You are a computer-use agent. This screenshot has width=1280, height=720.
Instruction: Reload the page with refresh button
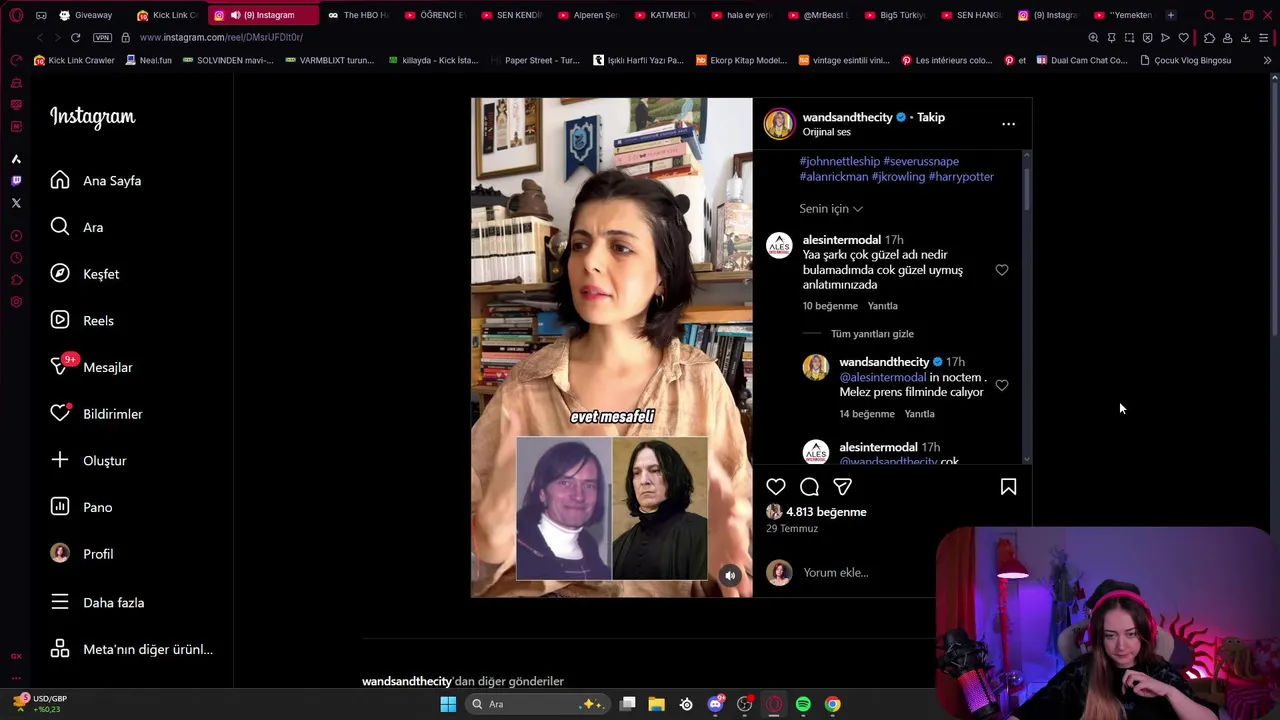pos(75,37)
